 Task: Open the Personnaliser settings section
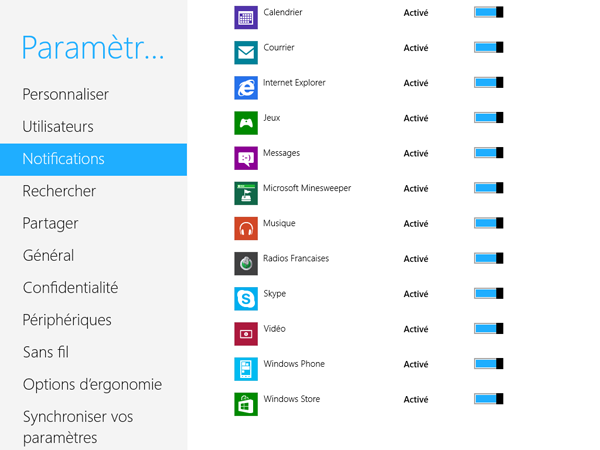(65, 95)
